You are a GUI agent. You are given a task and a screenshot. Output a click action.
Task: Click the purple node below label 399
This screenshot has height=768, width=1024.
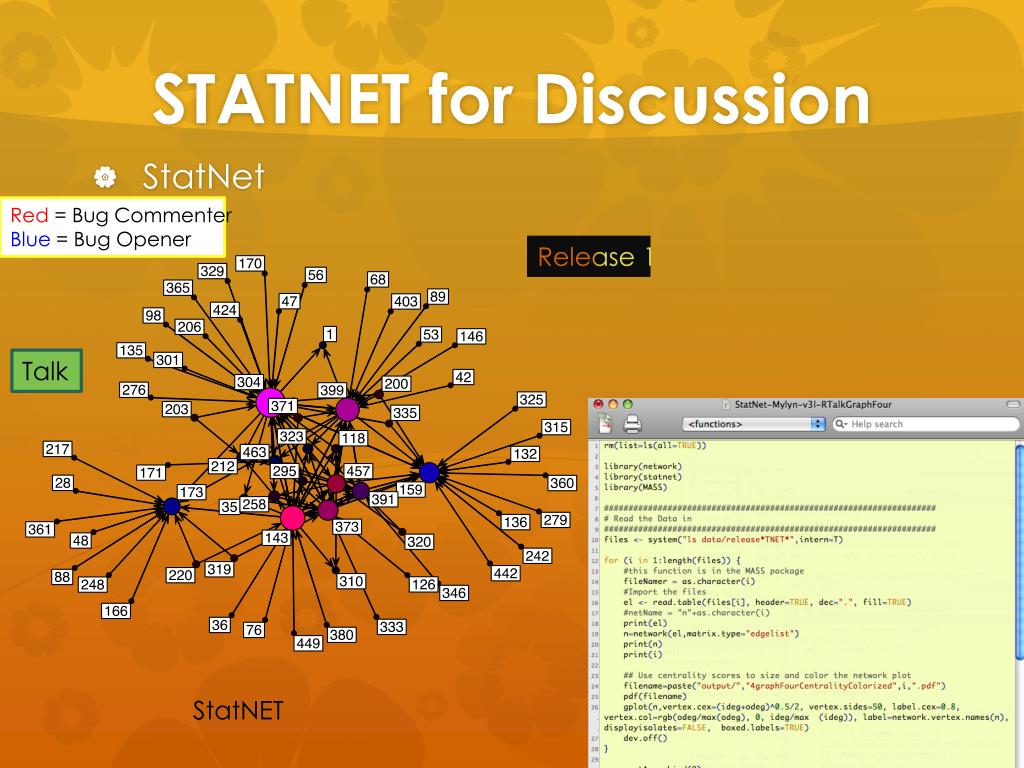tap(347, 409)
